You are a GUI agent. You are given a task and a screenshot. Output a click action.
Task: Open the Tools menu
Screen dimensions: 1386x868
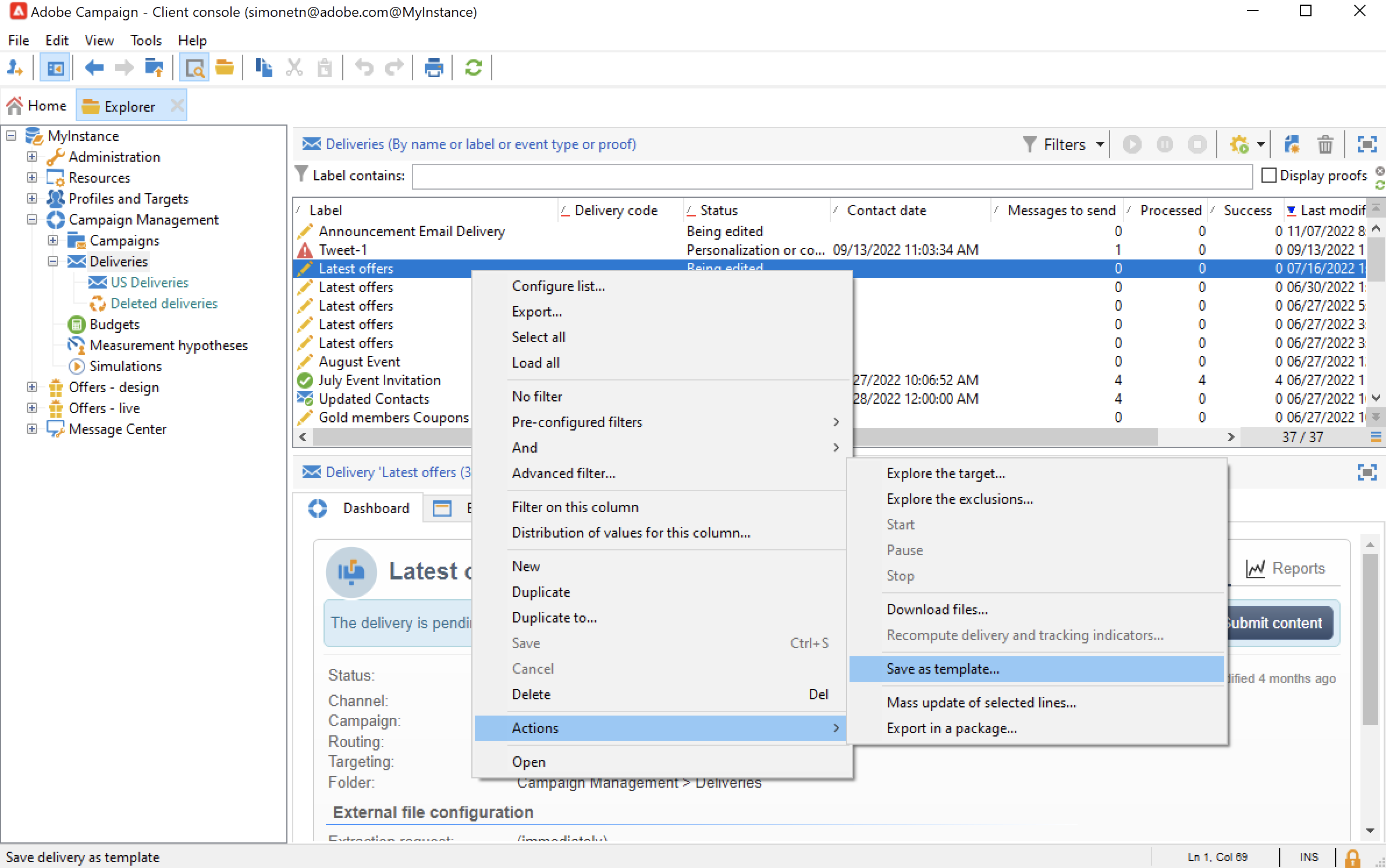pos(145,40)
